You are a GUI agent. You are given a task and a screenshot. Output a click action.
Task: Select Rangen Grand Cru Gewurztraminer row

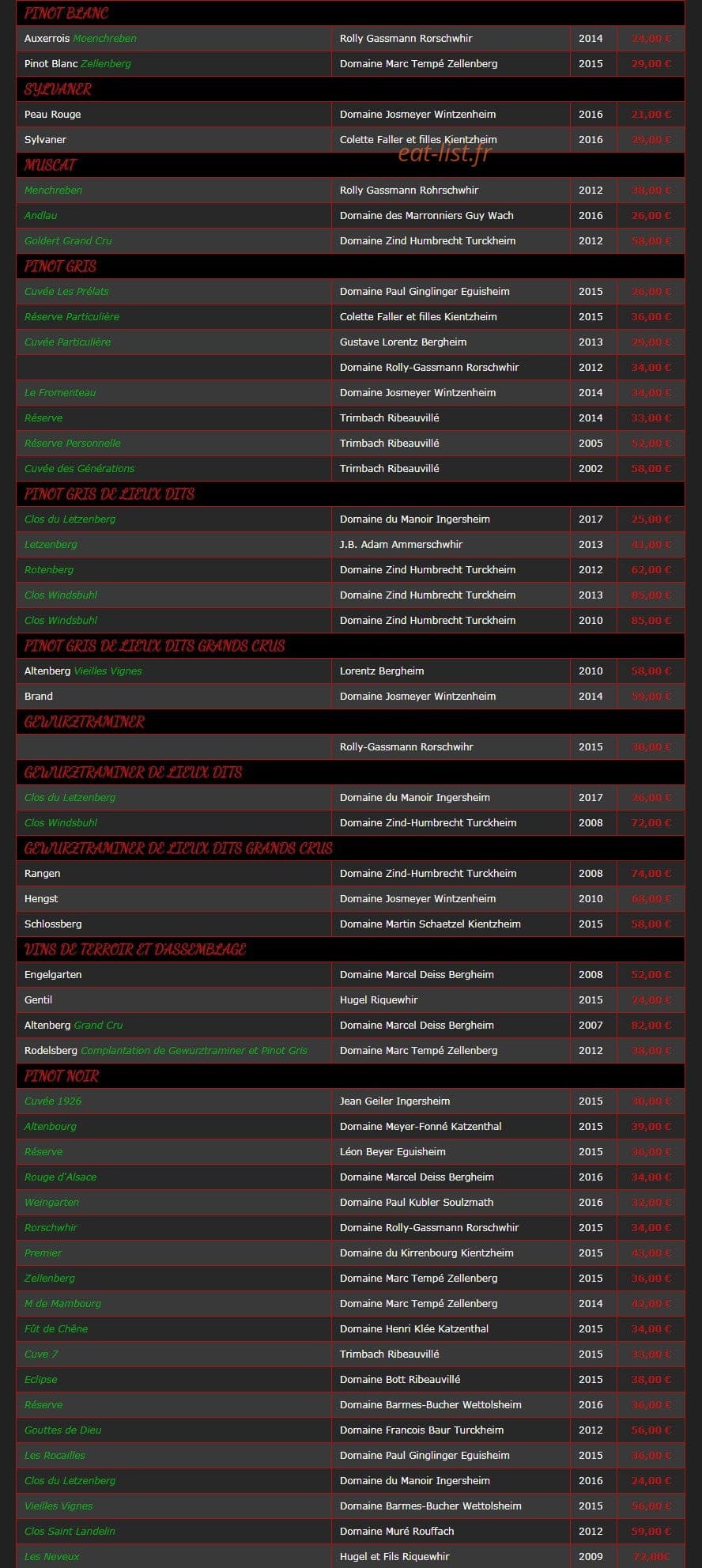(x=350, y=873)
